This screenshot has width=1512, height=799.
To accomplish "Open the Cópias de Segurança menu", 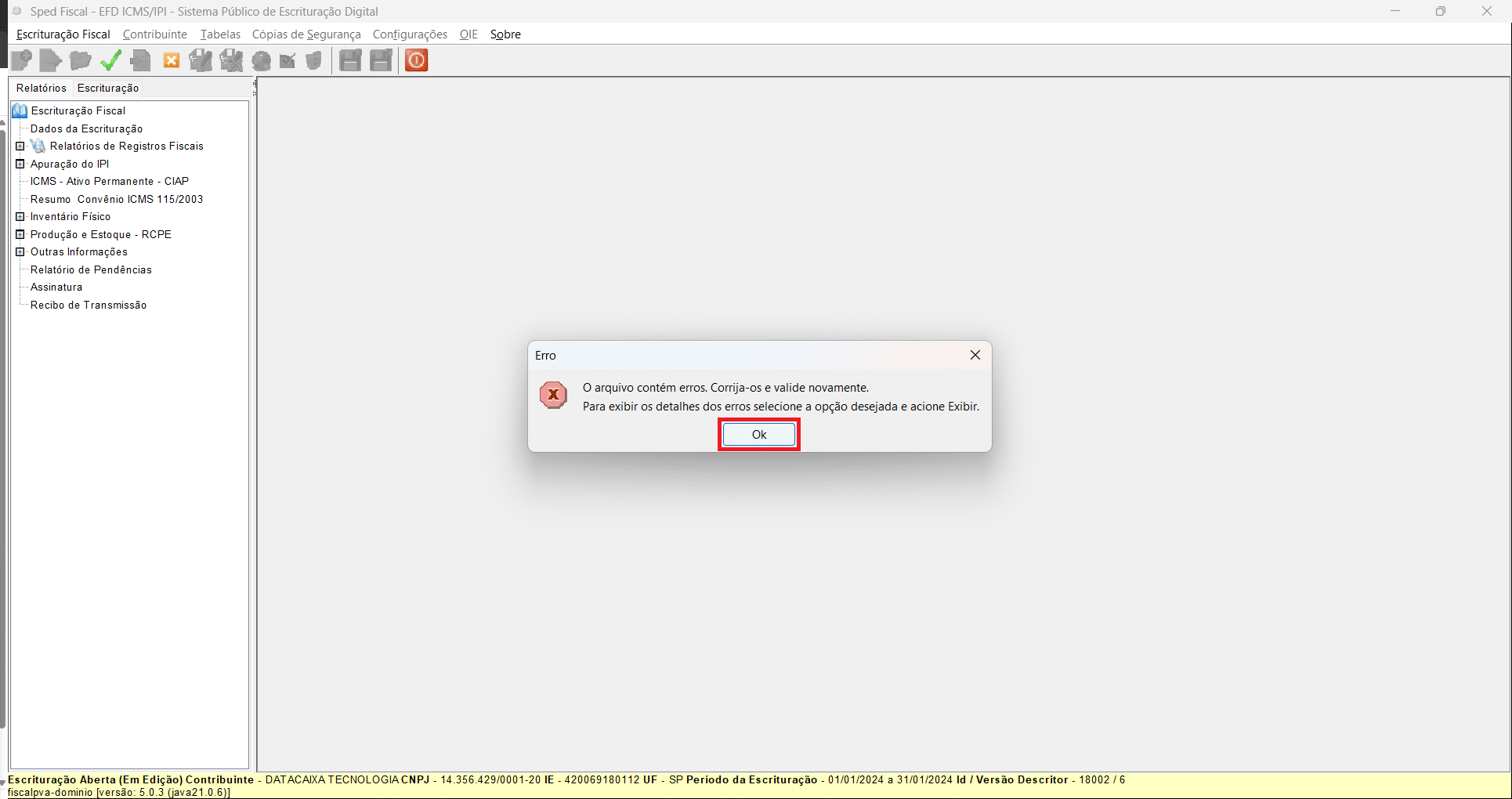I will [306, 34].
